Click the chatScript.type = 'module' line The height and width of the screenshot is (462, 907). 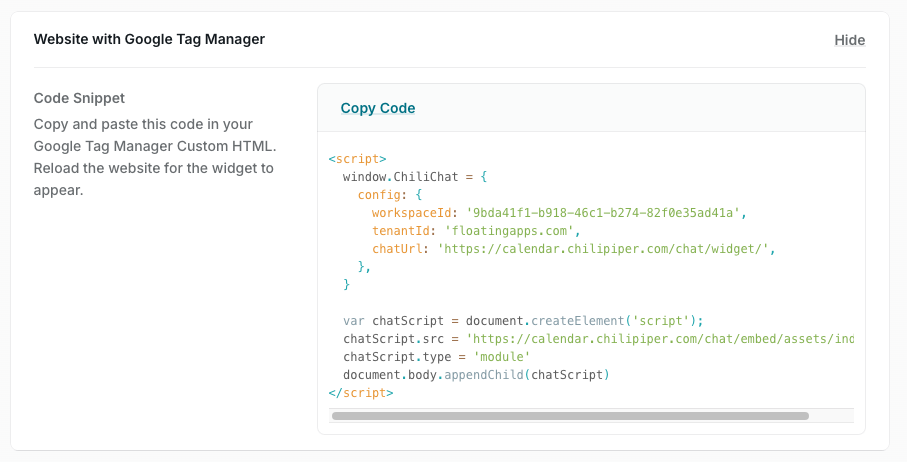(x=437, y=357)
